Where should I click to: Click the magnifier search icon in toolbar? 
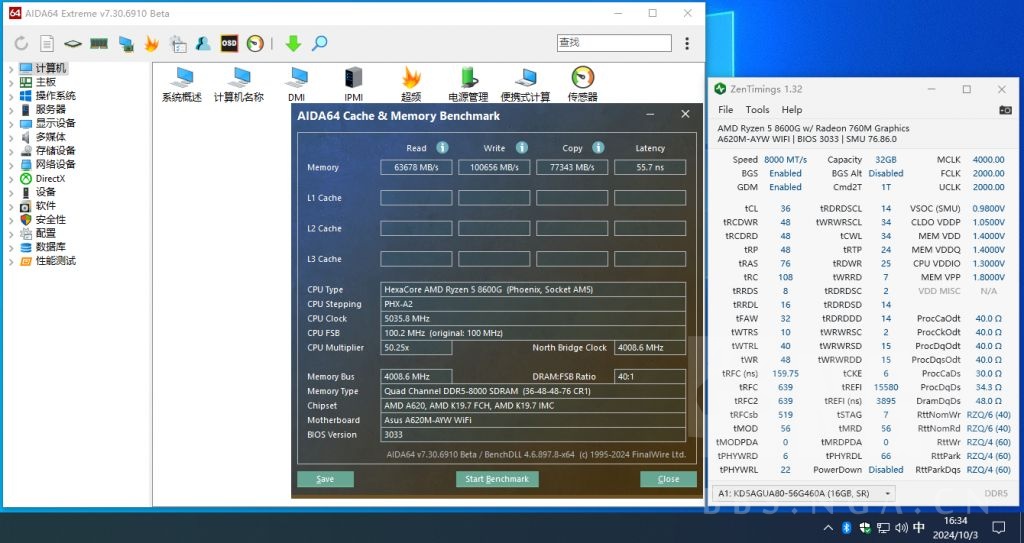(320, 43)
